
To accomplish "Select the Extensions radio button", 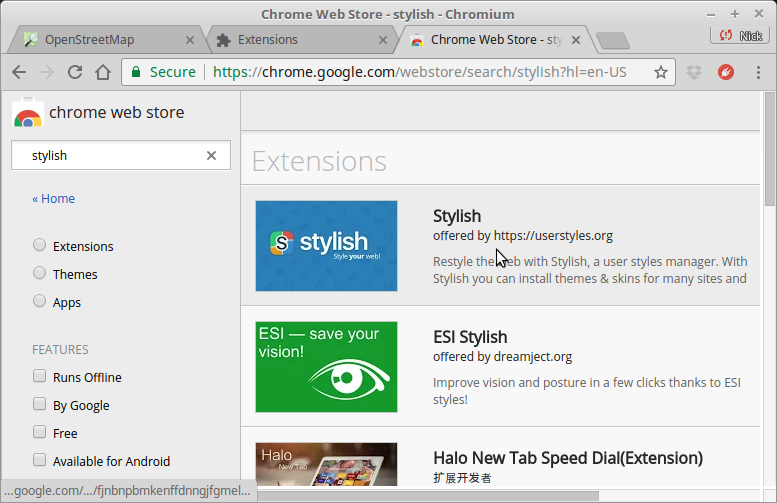I will pos(39,245).
